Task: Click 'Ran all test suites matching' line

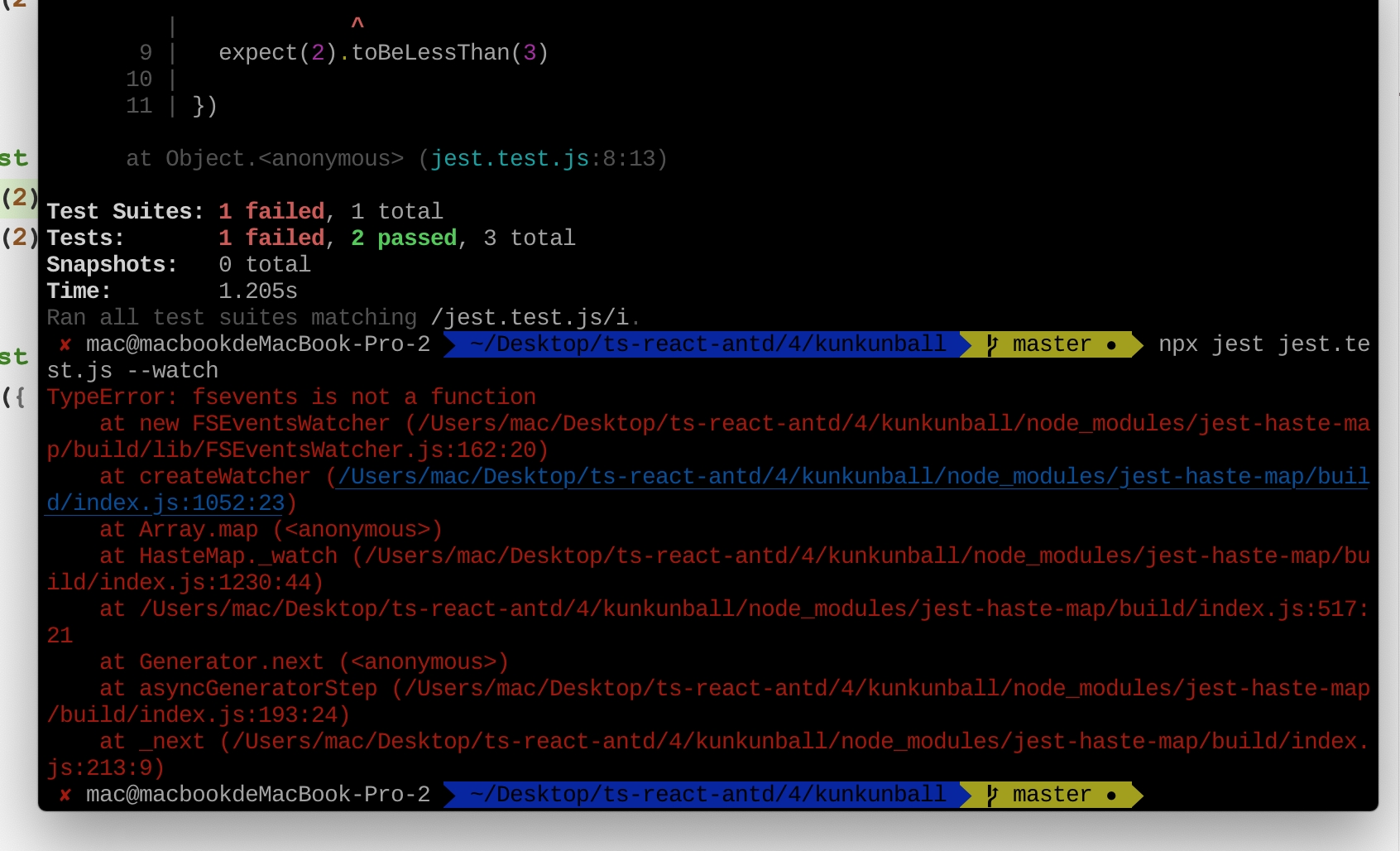Action: (343, 318)
